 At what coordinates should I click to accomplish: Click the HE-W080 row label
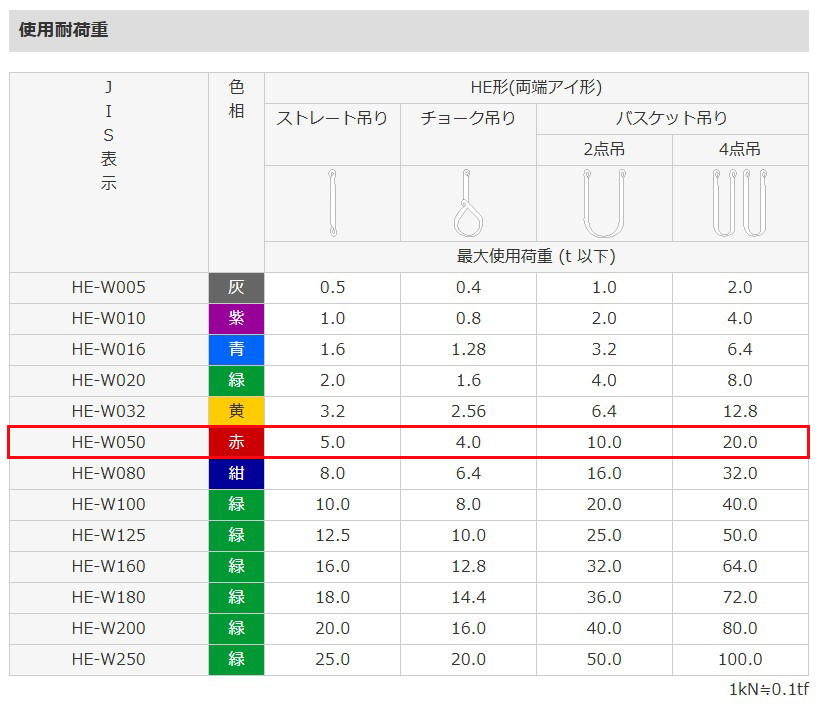[x=109, y=473]
